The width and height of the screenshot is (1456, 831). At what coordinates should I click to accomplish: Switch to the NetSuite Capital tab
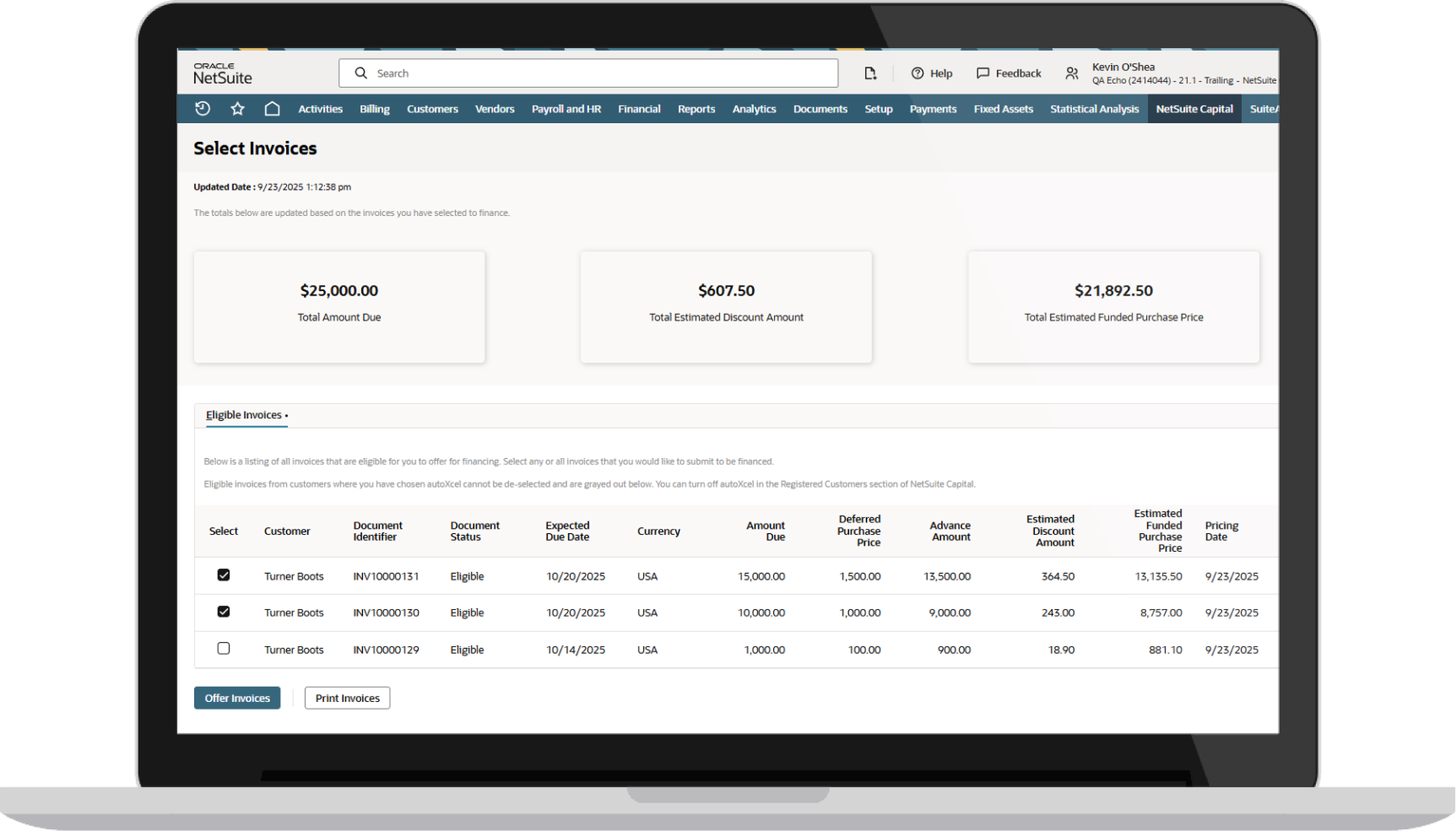(x=1194, y=108)
